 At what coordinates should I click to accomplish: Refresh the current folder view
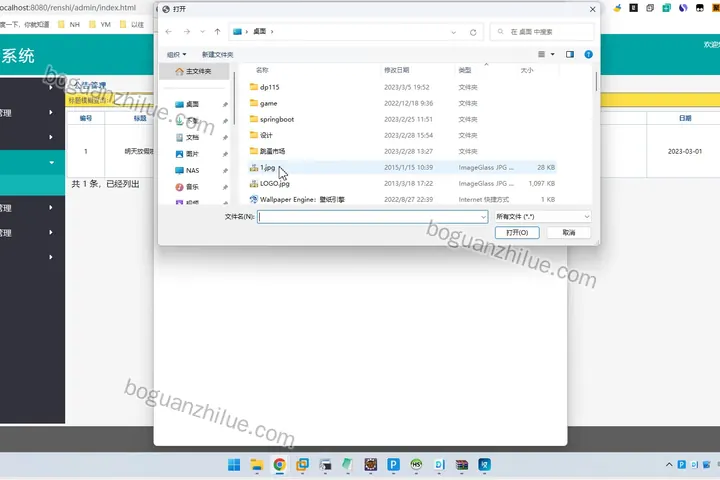473,32
